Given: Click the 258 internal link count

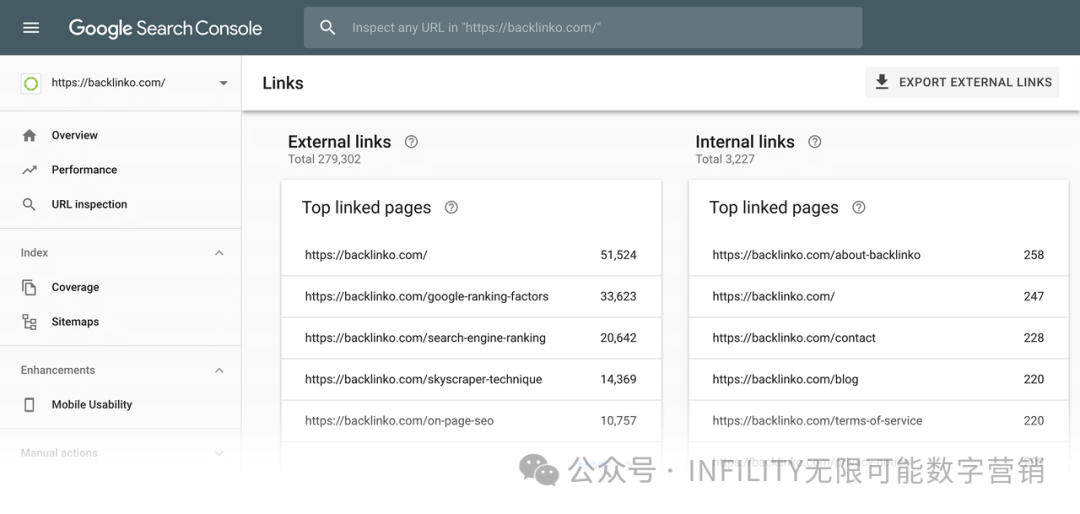Looking at the screenshot, I should point(1034,255).
